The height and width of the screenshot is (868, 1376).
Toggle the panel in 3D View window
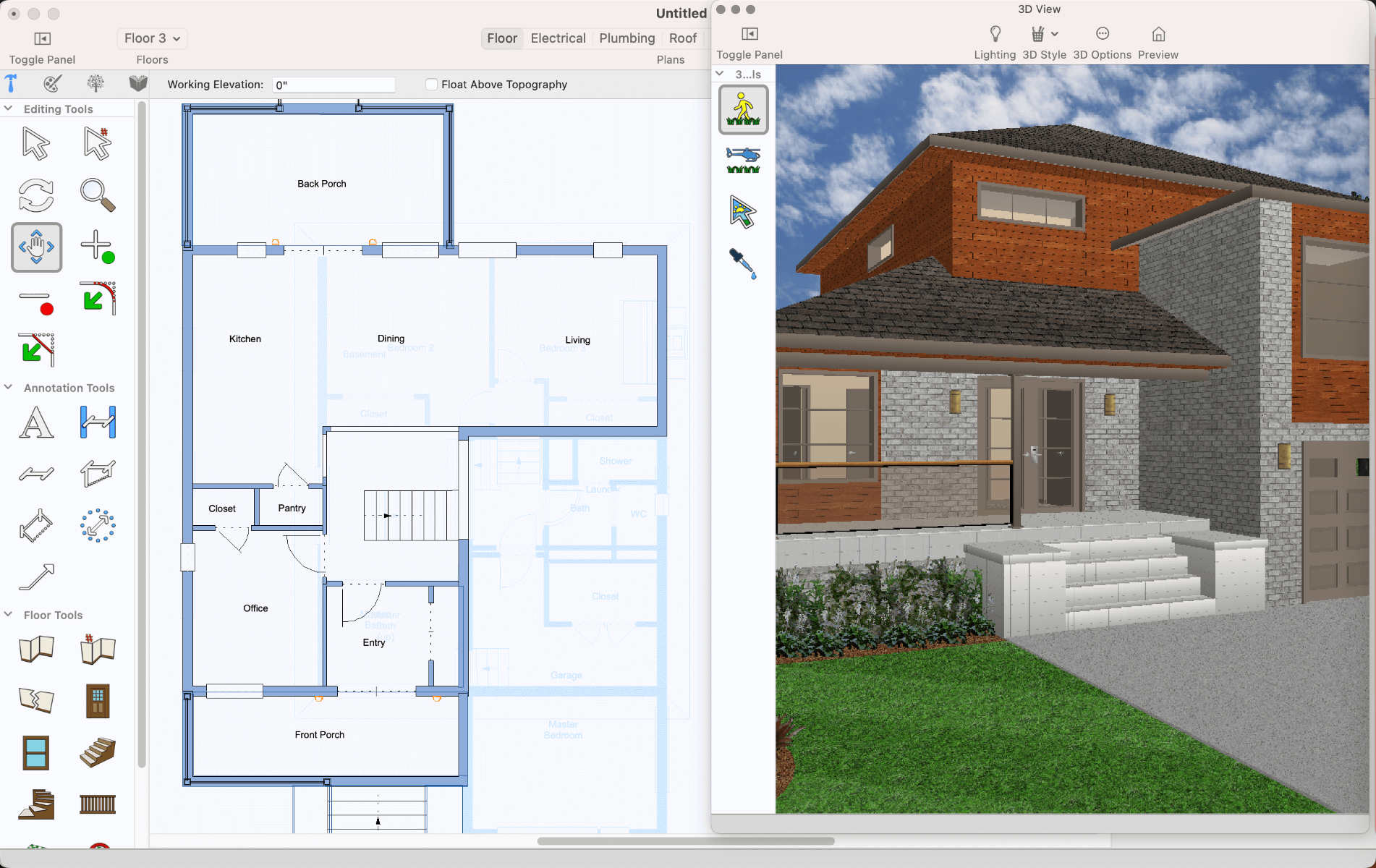click(749, 34)
